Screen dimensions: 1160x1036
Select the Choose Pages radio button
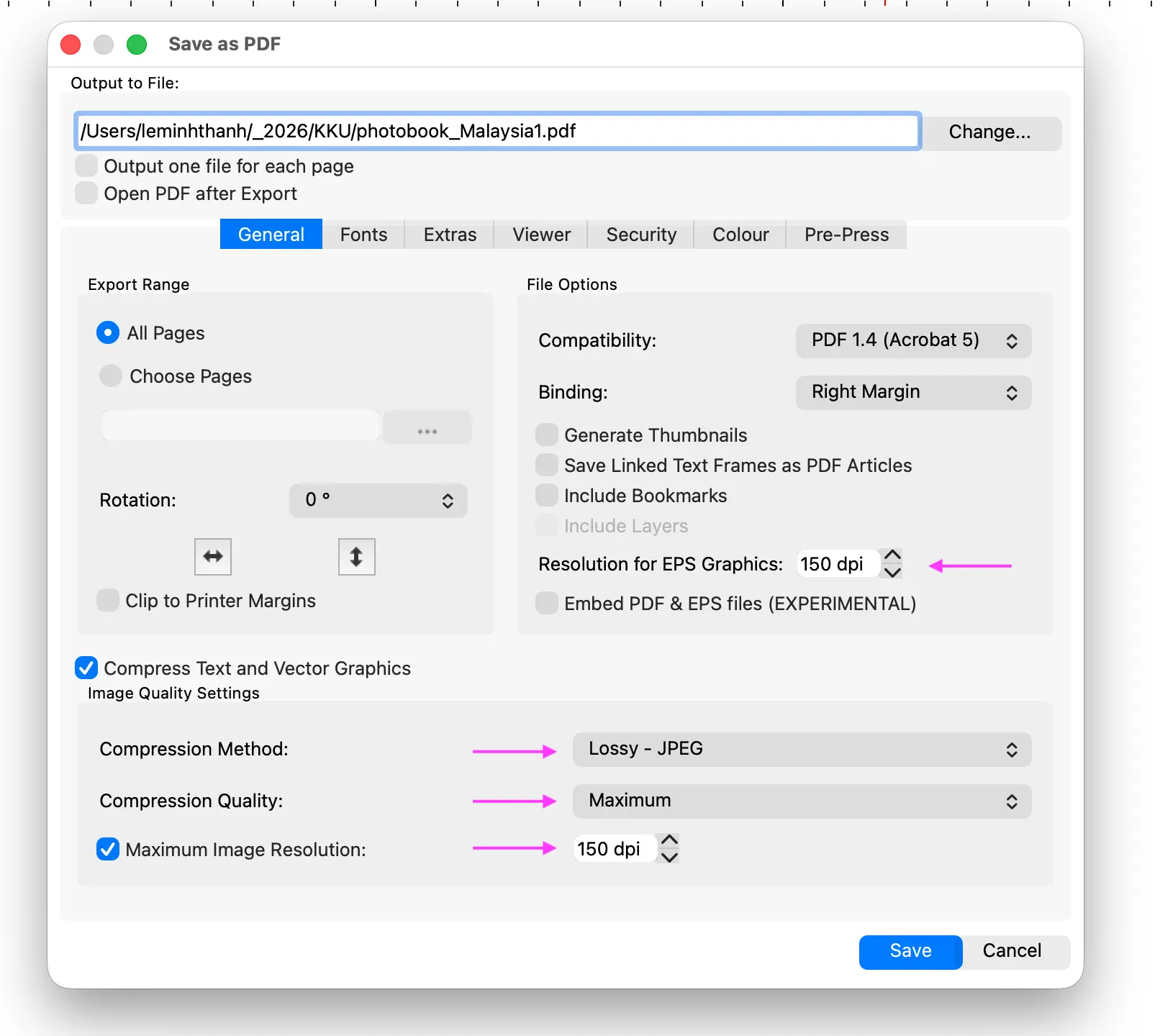[111, 376]
